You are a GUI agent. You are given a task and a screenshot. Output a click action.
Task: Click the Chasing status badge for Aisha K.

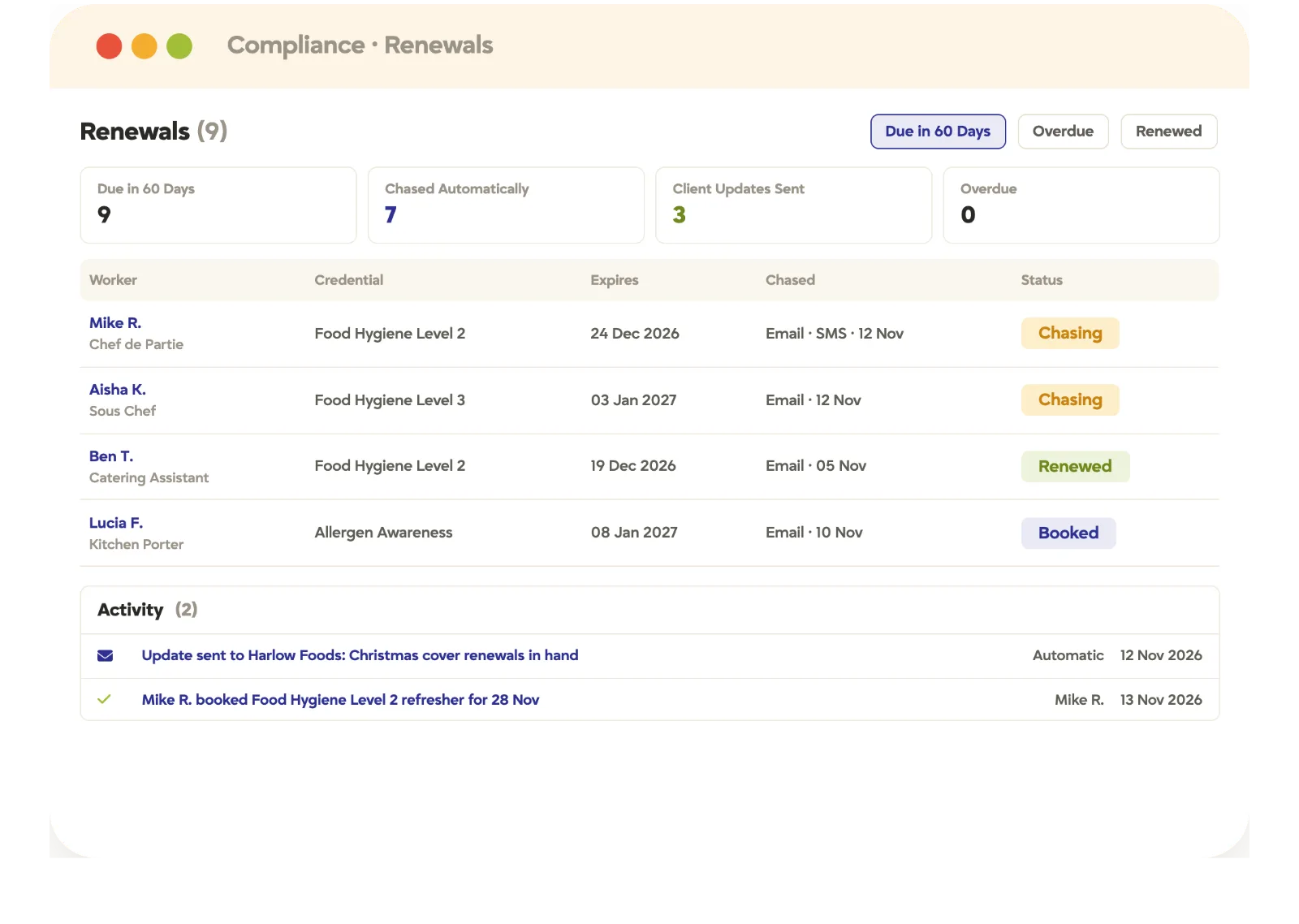coord(1070,400)
